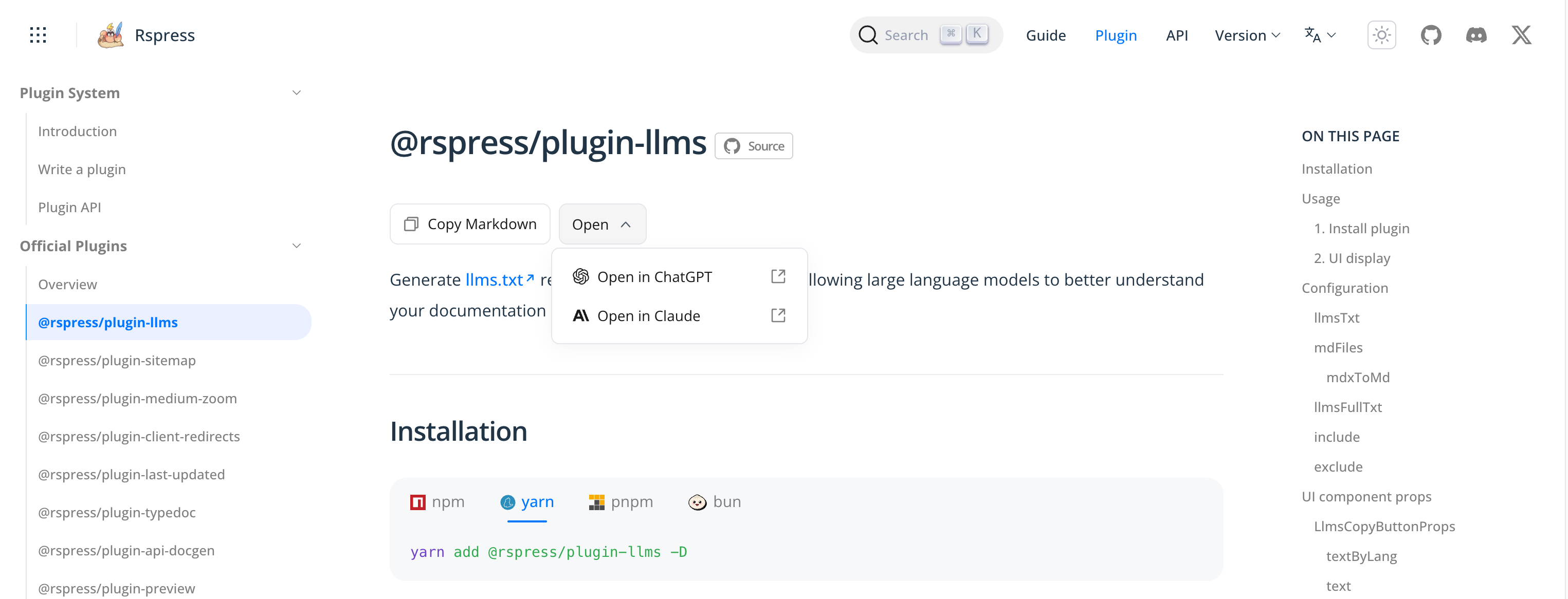1568x599 pixels.
Task: Follow the llms.txt hyperlink
Action: (x=495, y=280)
